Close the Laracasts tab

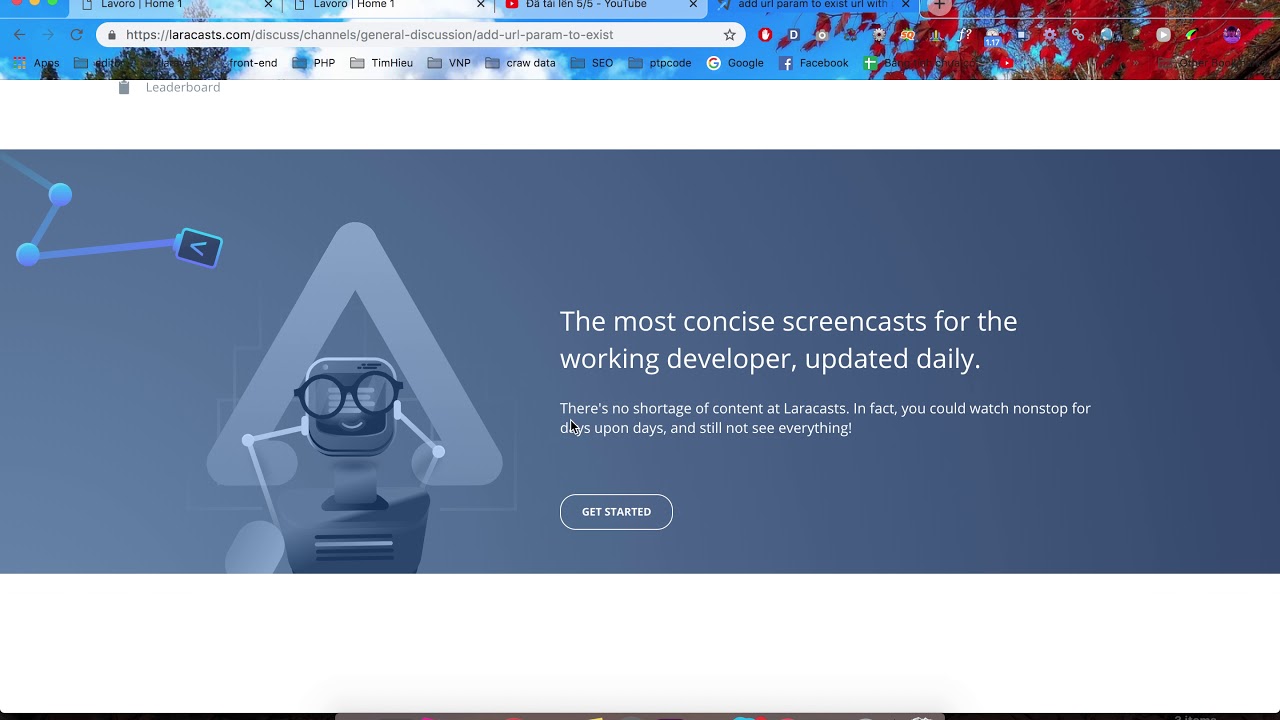tap(906, 5)
